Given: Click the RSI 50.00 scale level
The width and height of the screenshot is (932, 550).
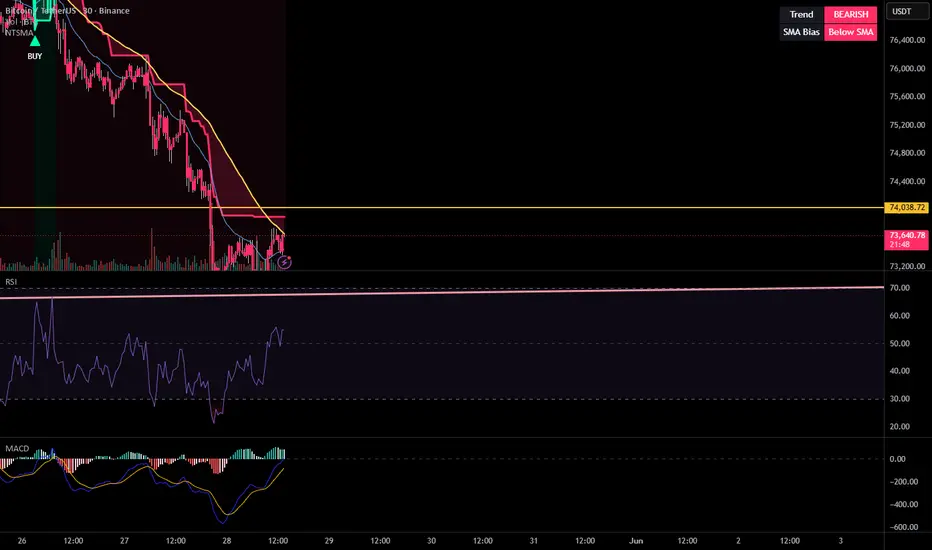Looking at the screenshot, I should tap(899, 343).
